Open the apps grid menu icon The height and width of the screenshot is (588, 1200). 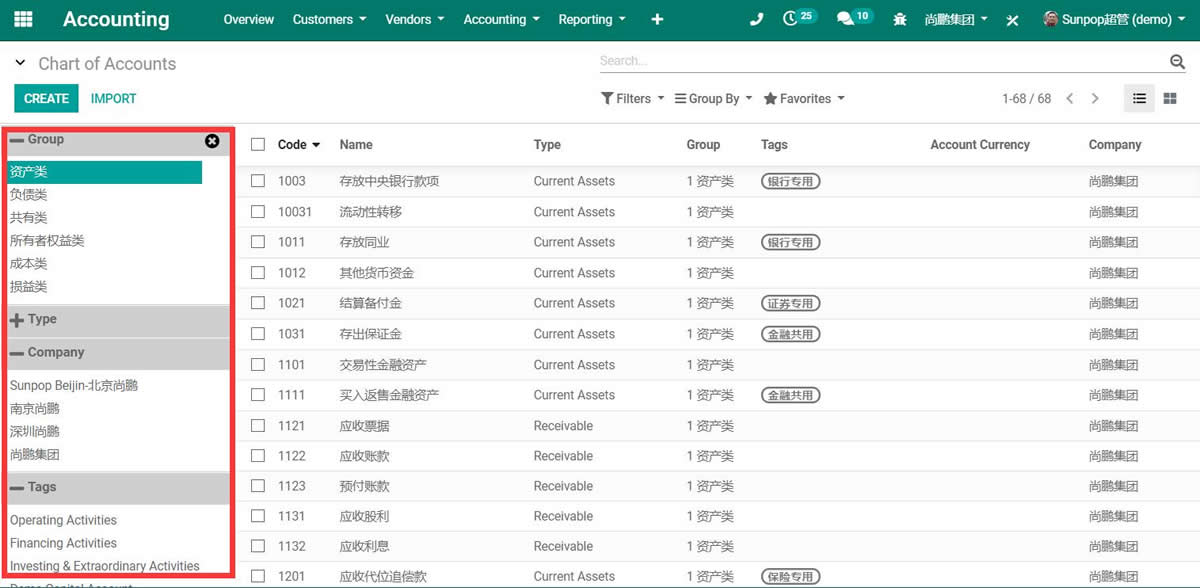(22, 19)
